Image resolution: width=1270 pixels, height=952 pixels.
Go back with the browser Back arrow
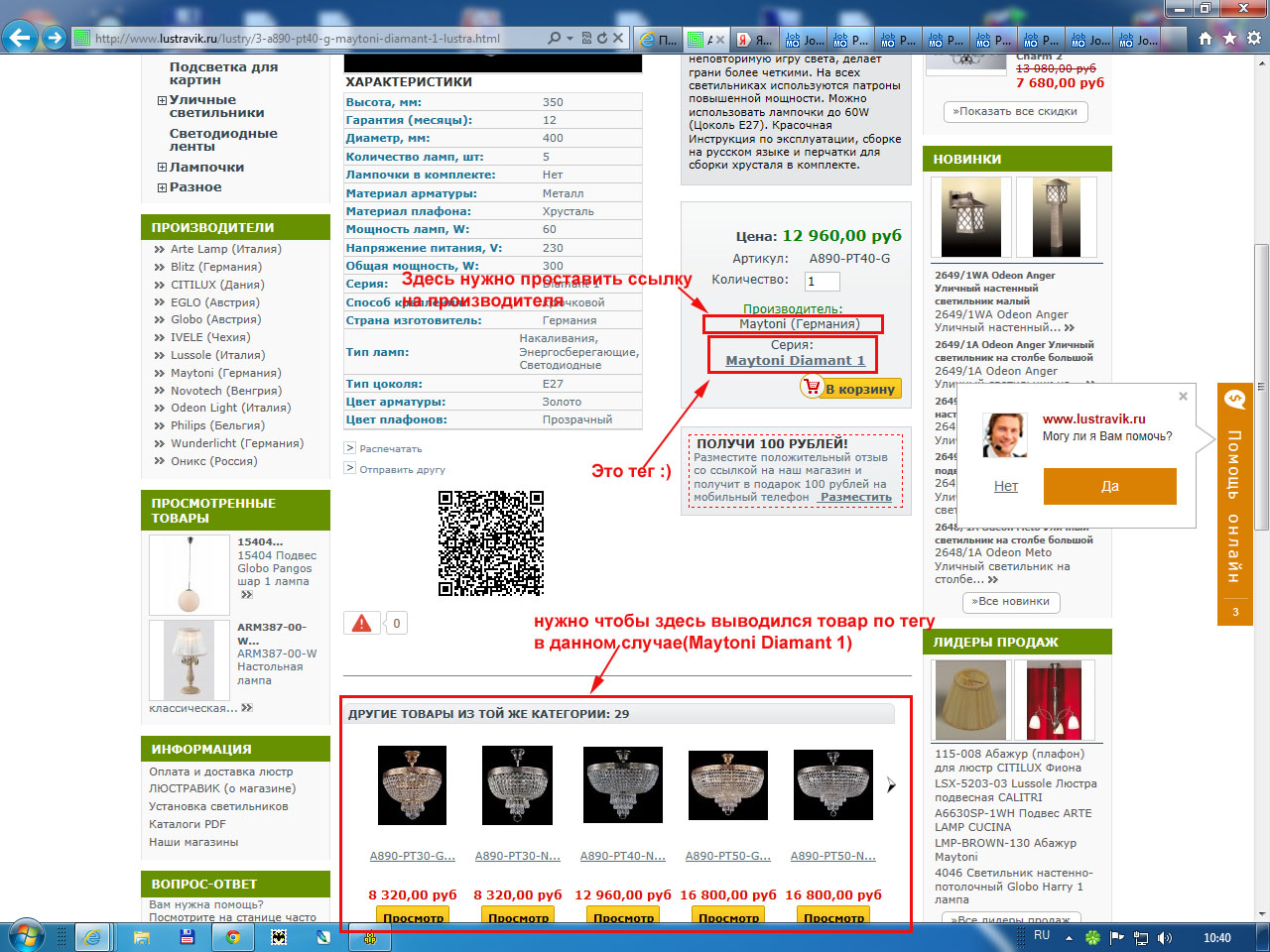(x=20, y=38)
